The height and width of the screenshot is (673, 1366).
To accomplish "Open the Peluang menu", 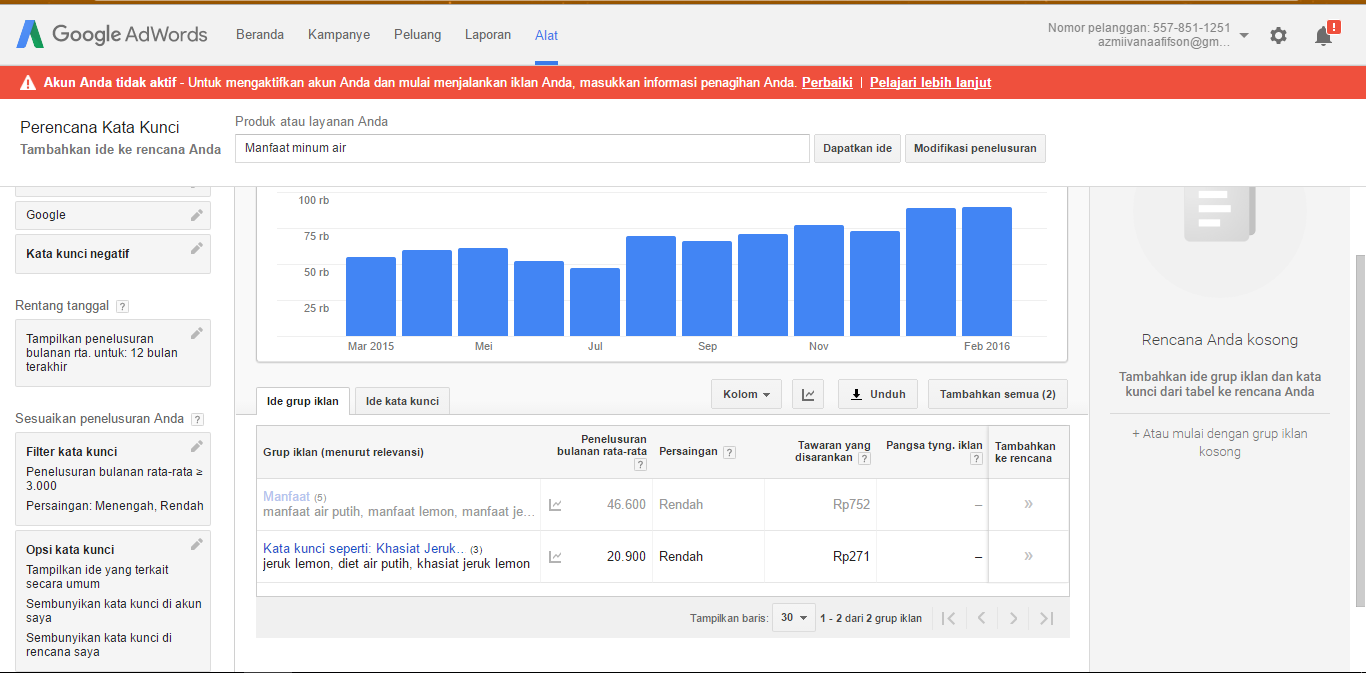I will pos(418,34).
